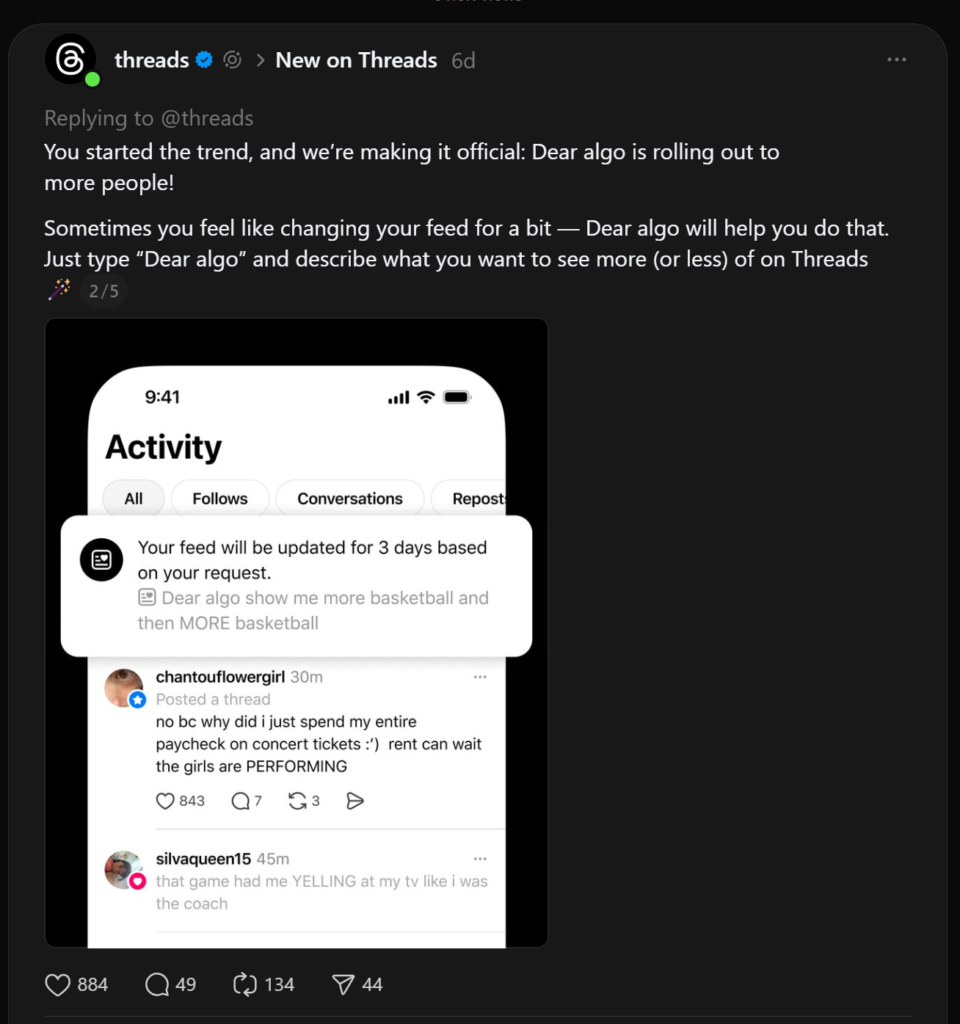Viewport: 960px width, 1024px height.
Task: Open replies with the speech bubble icon
Action: (x=155, y=985)
